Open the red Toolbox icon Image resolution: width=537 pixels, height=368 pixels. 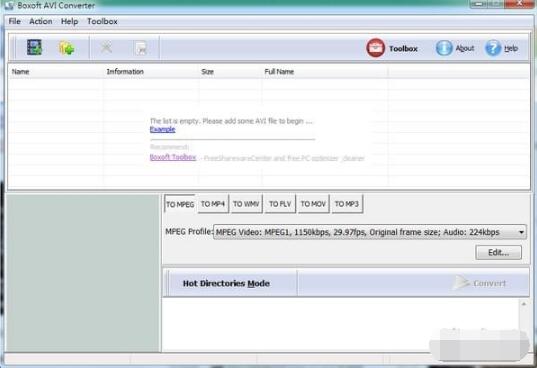pos(375,48)
